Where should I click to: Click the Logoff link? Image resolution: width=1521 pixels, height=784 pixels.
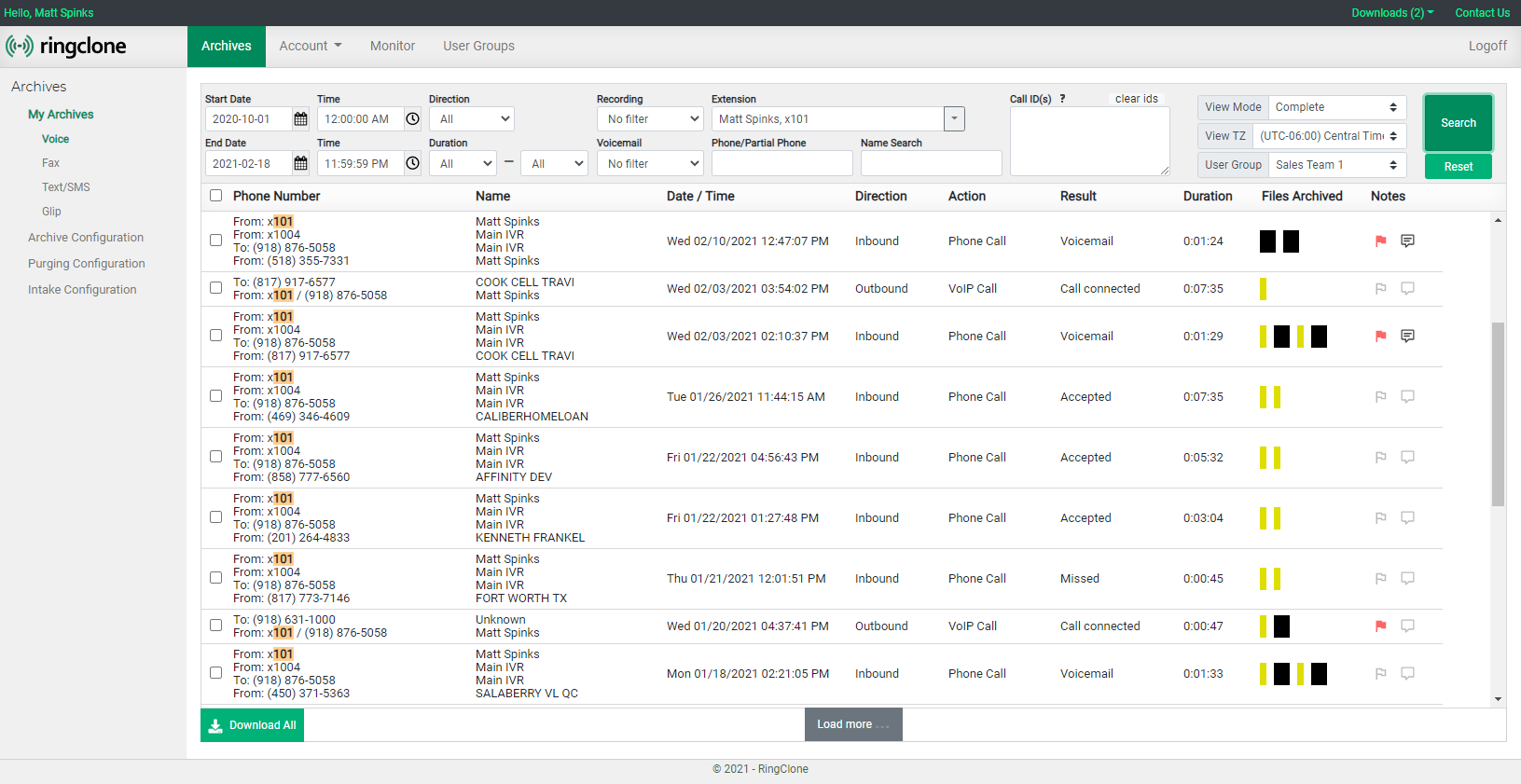(x=1487, y=46)
